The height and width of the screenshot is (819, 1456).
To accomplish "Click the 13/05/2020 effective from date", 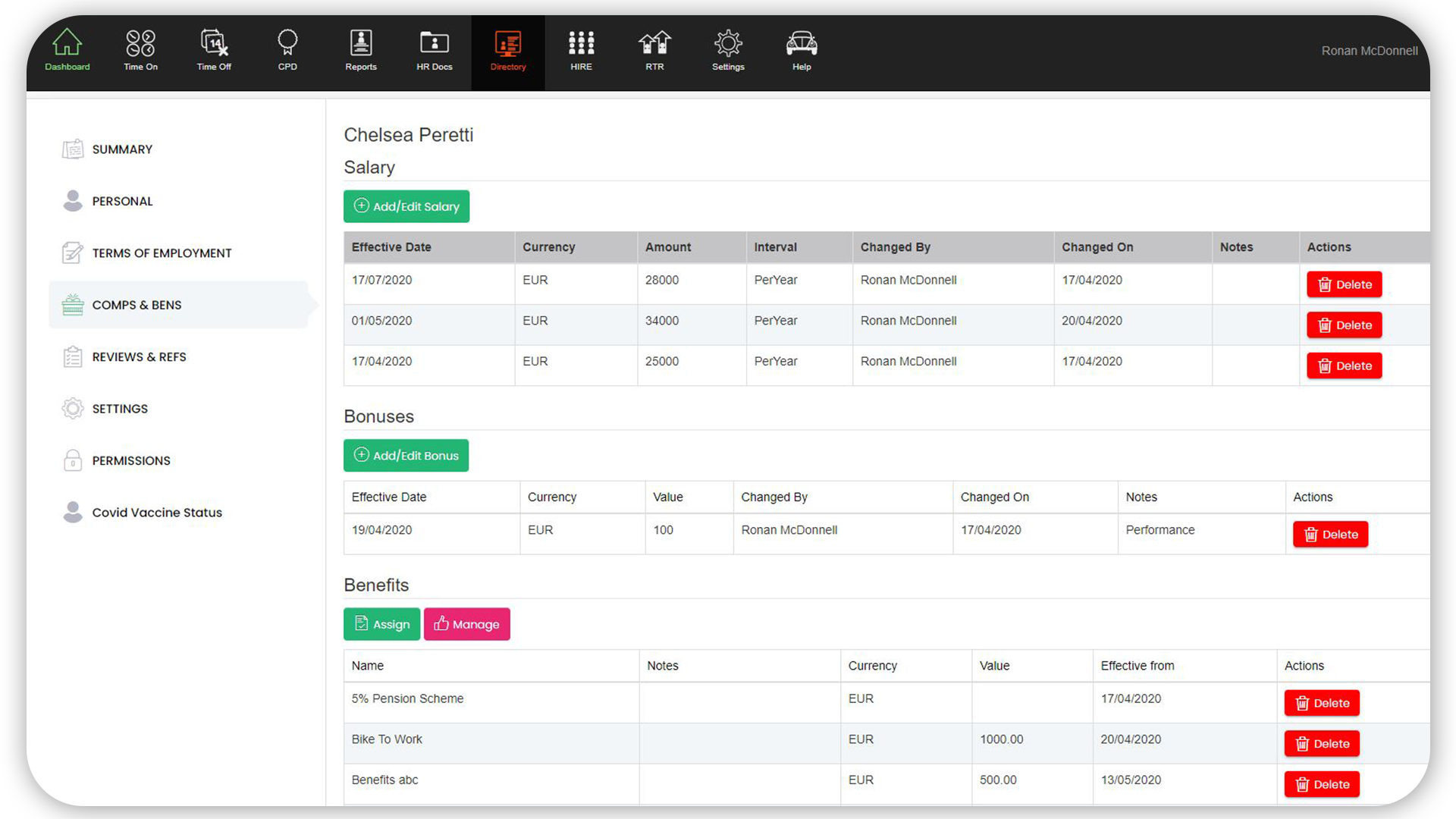I will point(1131,780).
